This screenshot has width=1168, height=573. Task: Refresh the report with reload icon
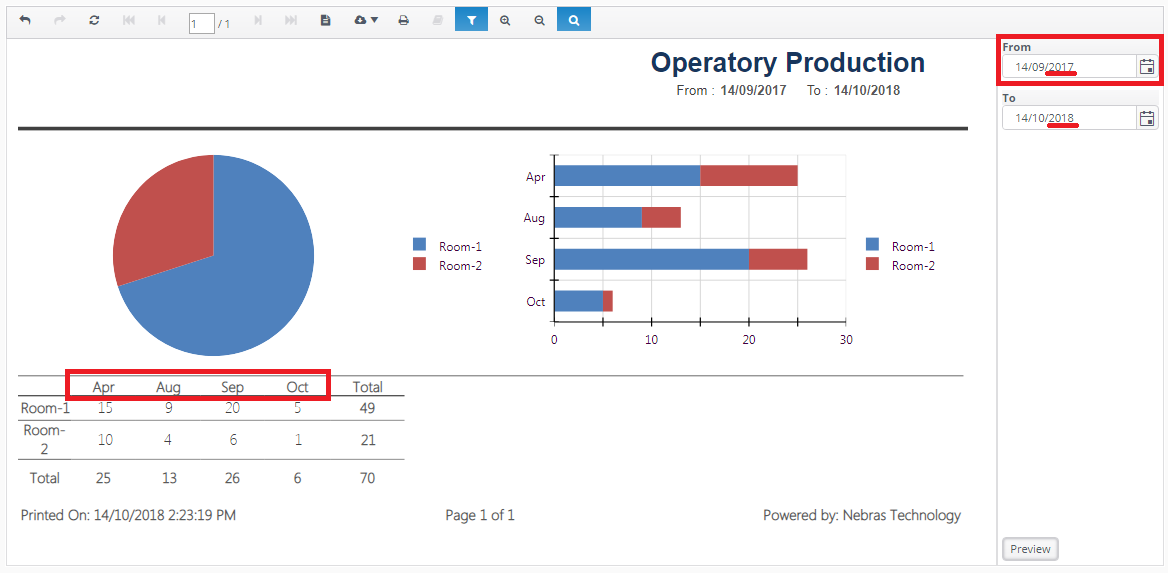click(94, 20)
